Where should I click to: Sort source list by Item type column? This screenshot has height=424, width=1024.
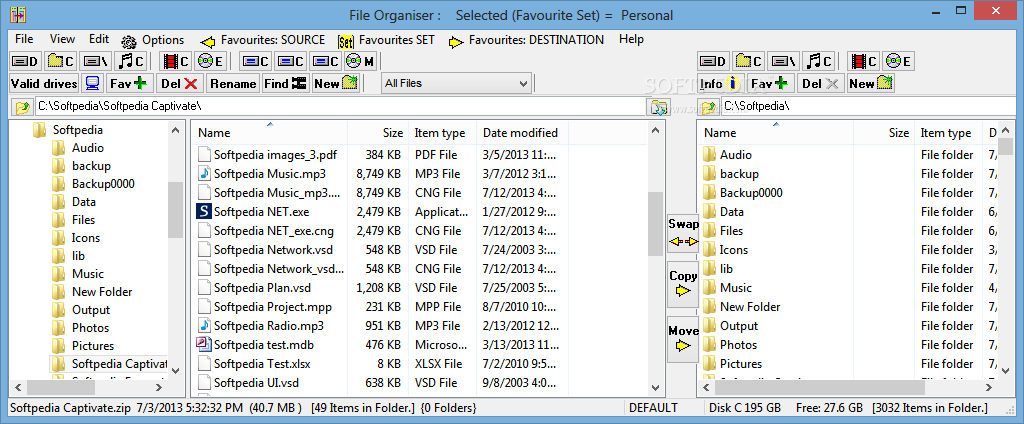click(442, 133)
